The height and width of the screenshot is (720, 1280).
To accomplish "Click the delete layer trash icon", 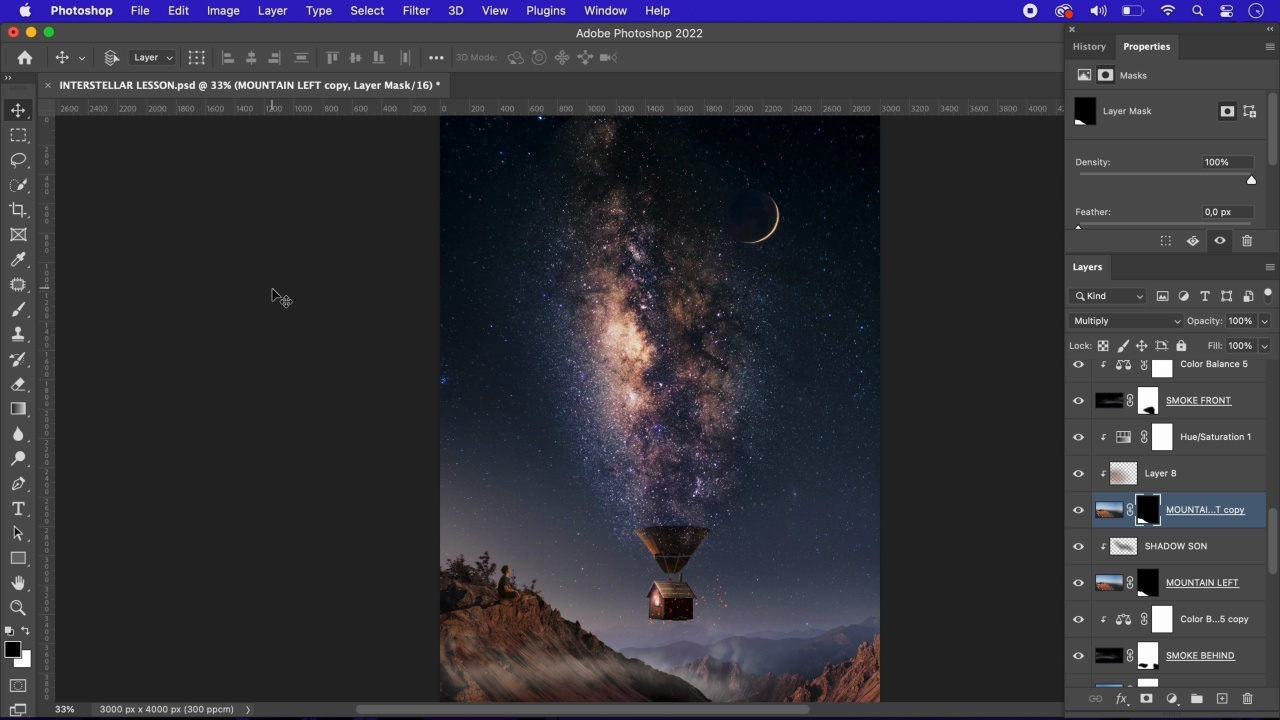I will (x=1247, y=699).
